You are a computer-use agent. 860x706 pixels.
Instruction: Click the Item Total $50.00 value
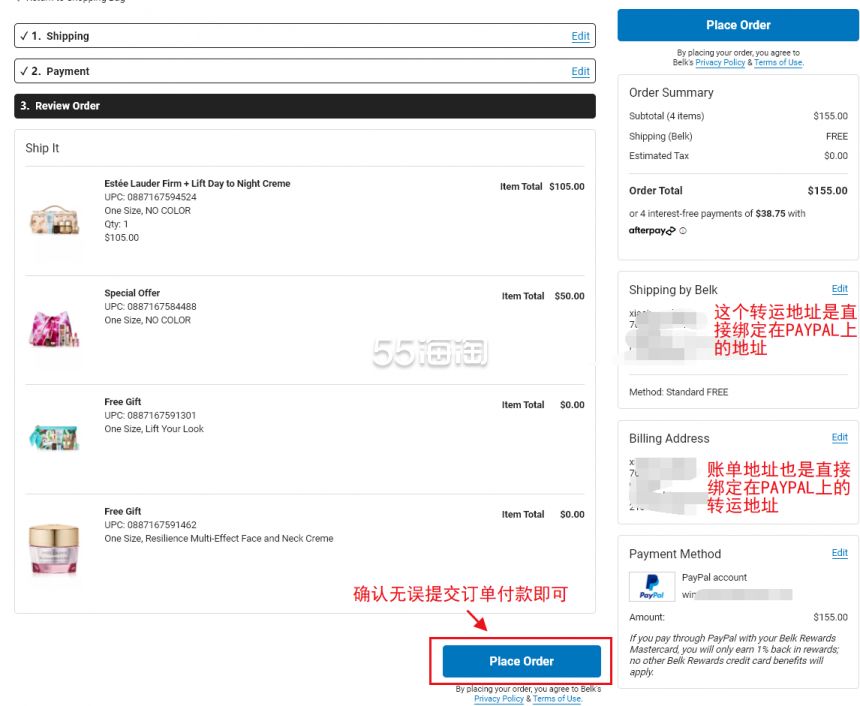coord(569,296)
